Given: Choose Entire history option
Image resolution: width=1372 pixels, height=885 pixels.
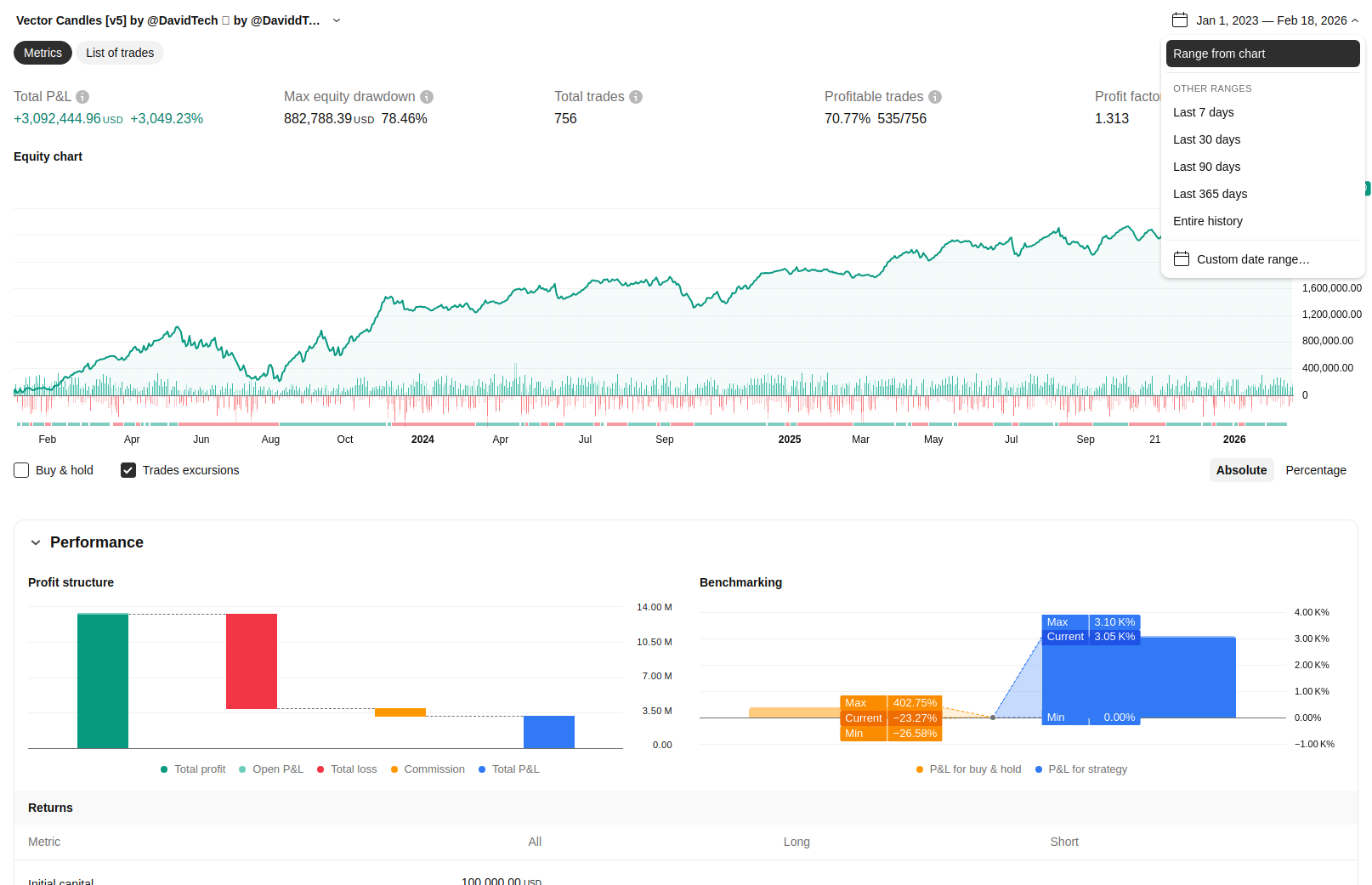Looking at the screenshot, I should [x=1208, y=221].
